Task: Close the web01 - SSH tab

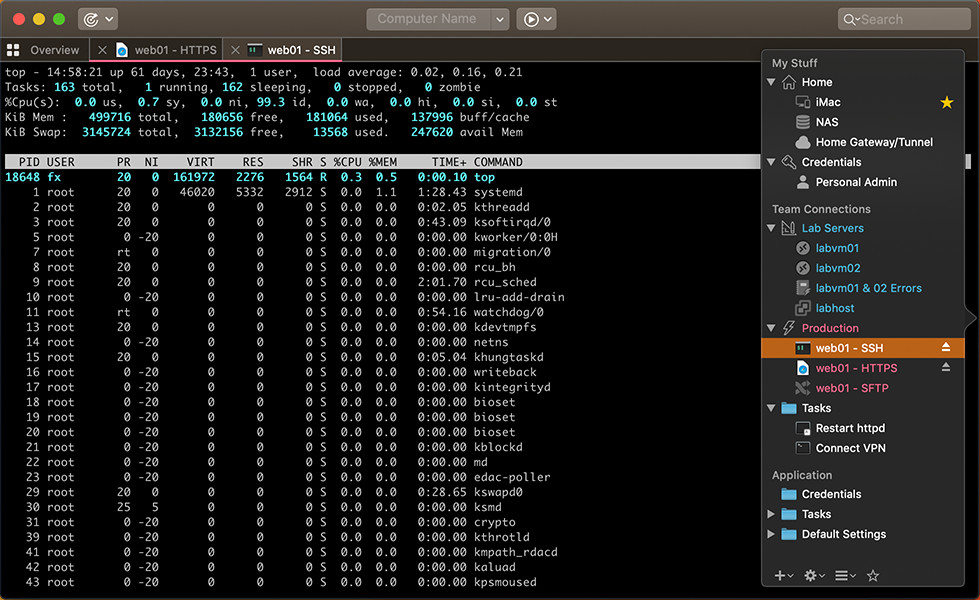Action: coord(235,50)
